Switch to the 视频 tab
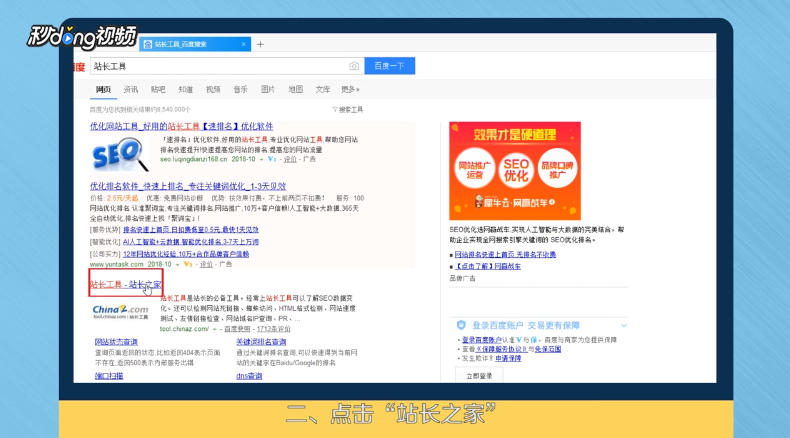The width and height of the screenshot is (790, 438). click(x=213, y=89)
